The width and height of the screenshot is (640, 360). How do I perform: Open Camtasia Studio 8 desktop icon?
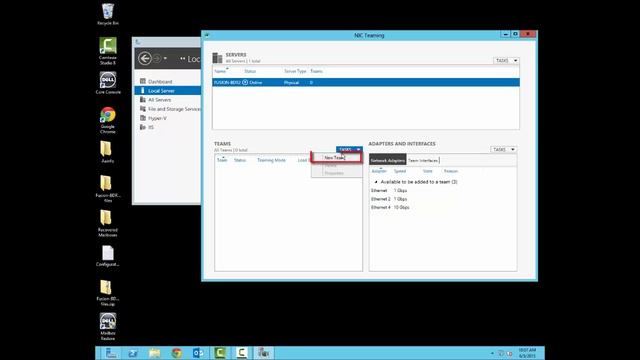108,51
